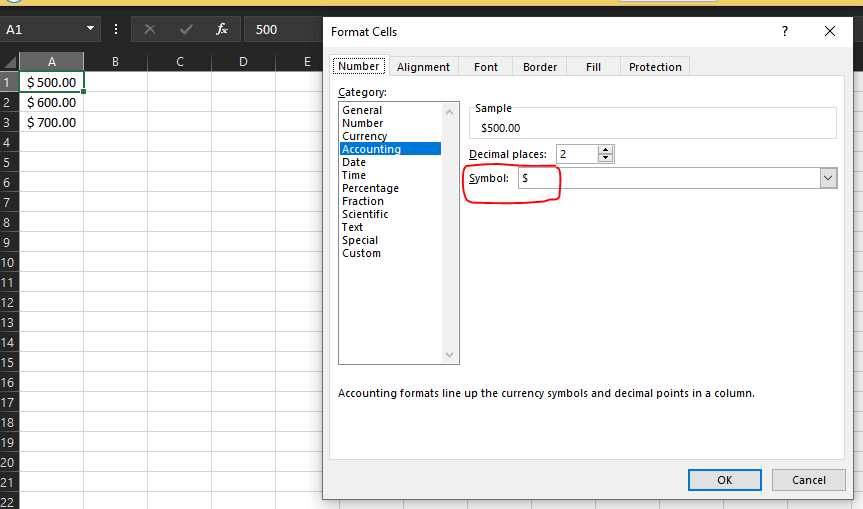Click the Decimal places input field
The height and width of the screenshot is (509, 863).
[x=577, y=154]
